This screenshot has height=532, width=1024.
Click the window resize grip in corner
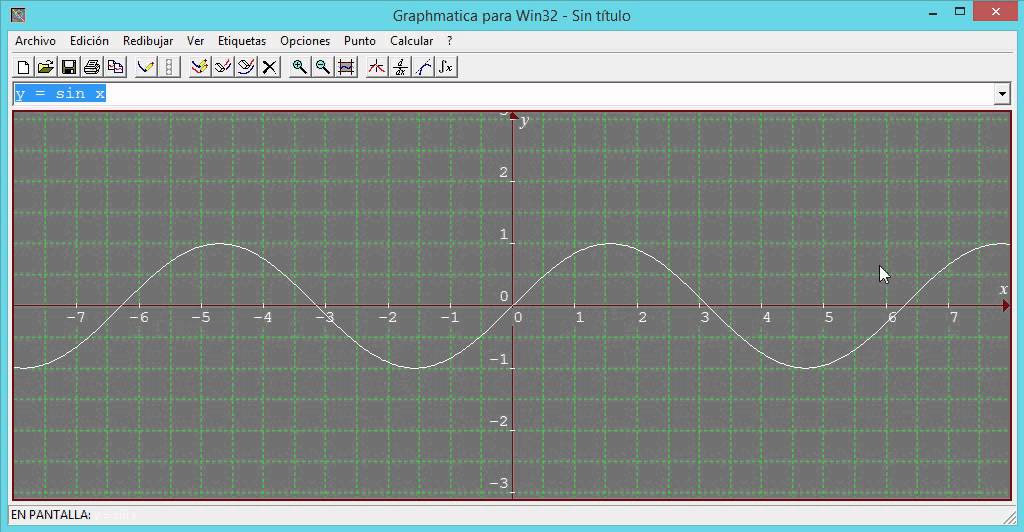[1010, 516]
